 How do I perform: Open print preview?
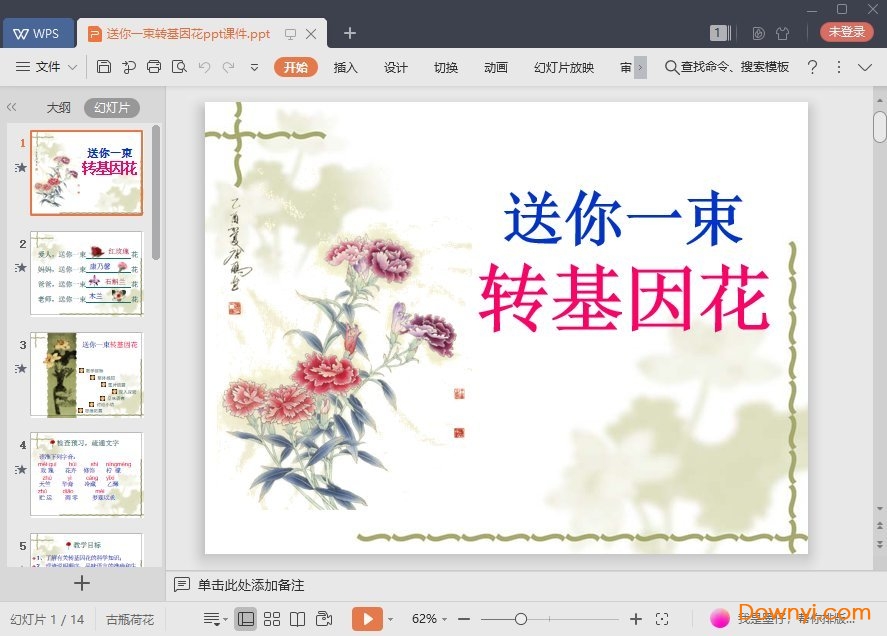click(x=180, y=67)
